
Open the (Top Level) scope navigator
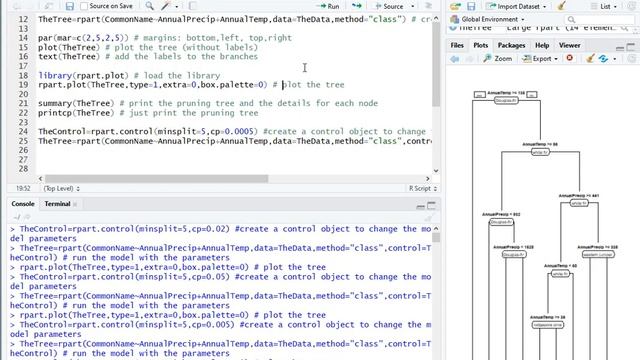(x=62, y=189)
